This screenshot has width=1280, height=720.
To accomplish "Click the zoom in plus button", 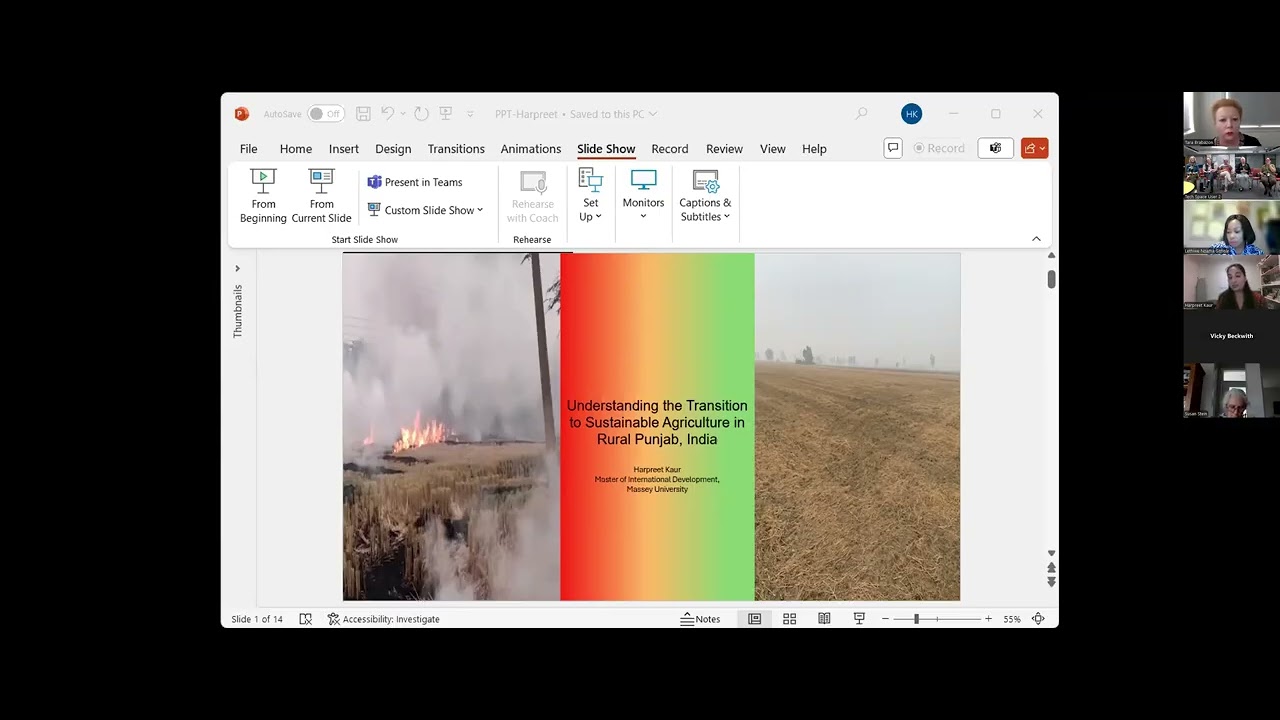I will point(988,619).
